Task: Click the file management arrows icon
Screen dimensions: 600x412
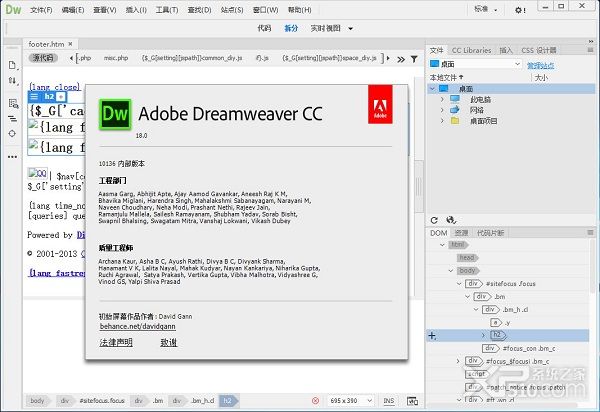Action: [13, 81]
